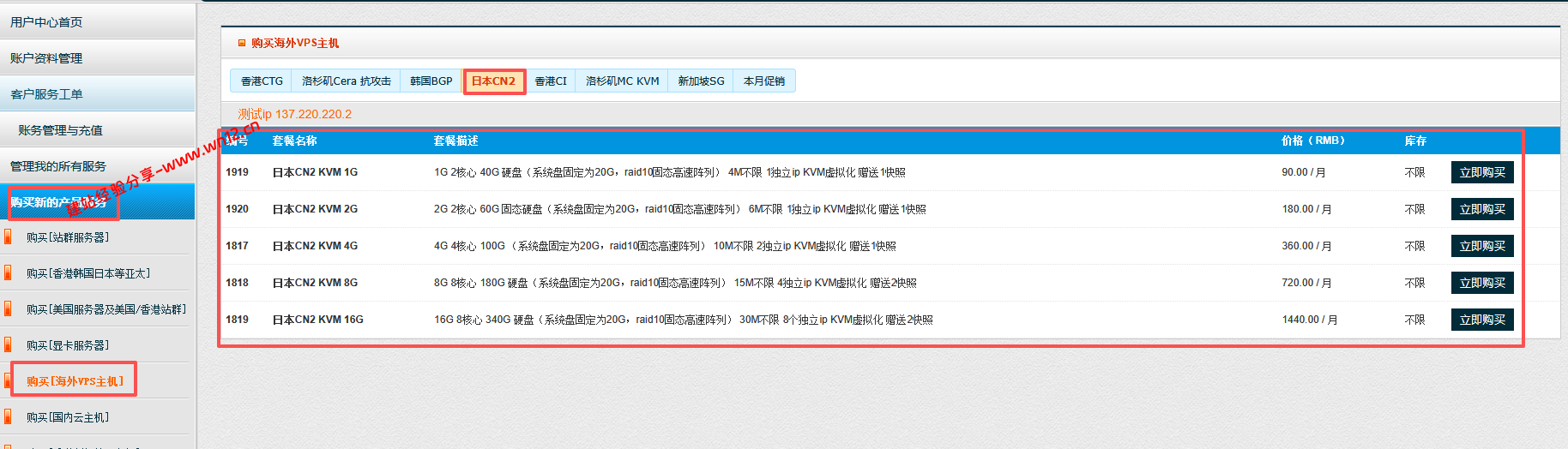Select 购买[海外VPS主机] sidebar link
The width and height of the screenshot is (1568, 449).
click(x=75, y=381)
